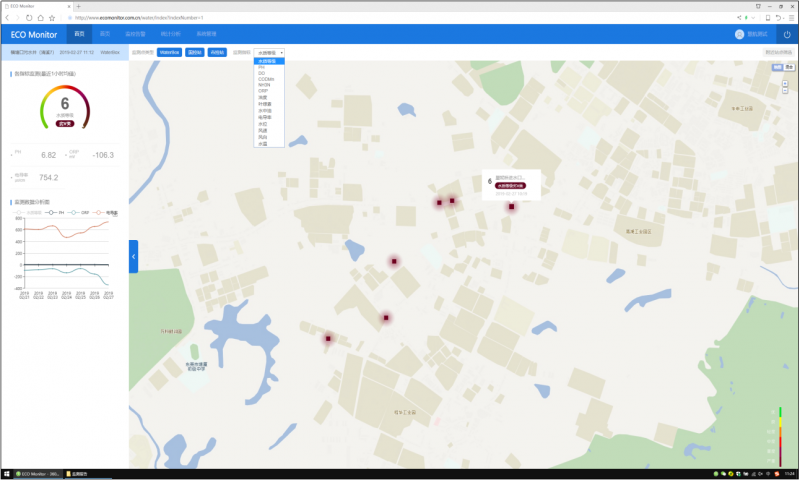Click the water quality gauge showing 6
The height and width of the screenshot is (480, 800).
(65, 107)
